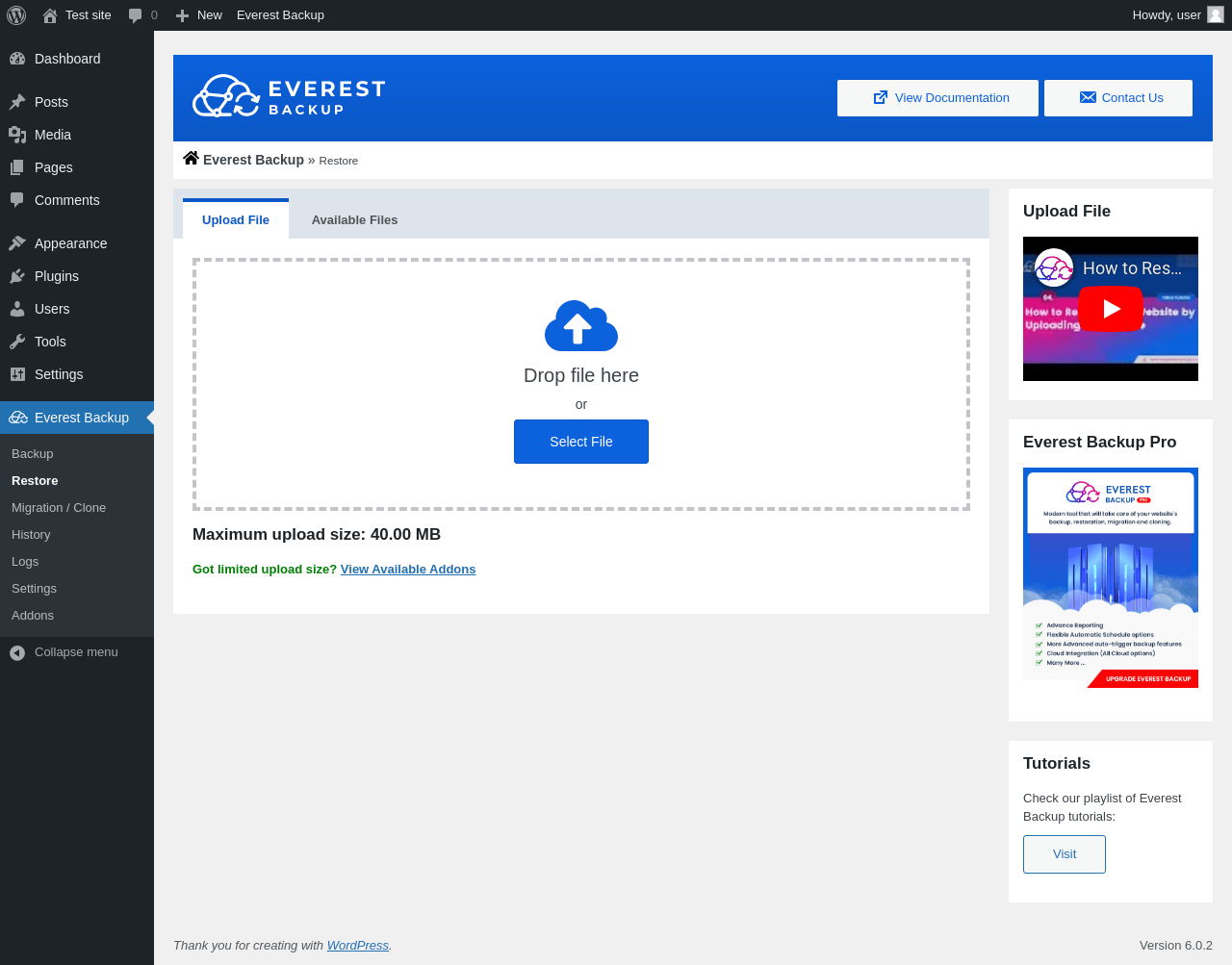Image resolution: width=1232 pixels, height=965 pixels.
Task: Click the Contact Us button
Action: click(1118, 98)
